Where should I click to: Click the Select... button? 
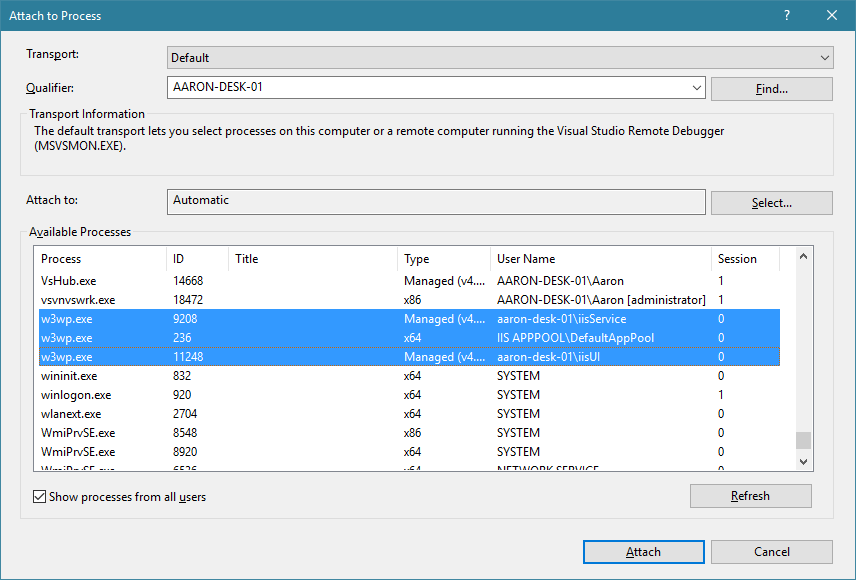771,203
